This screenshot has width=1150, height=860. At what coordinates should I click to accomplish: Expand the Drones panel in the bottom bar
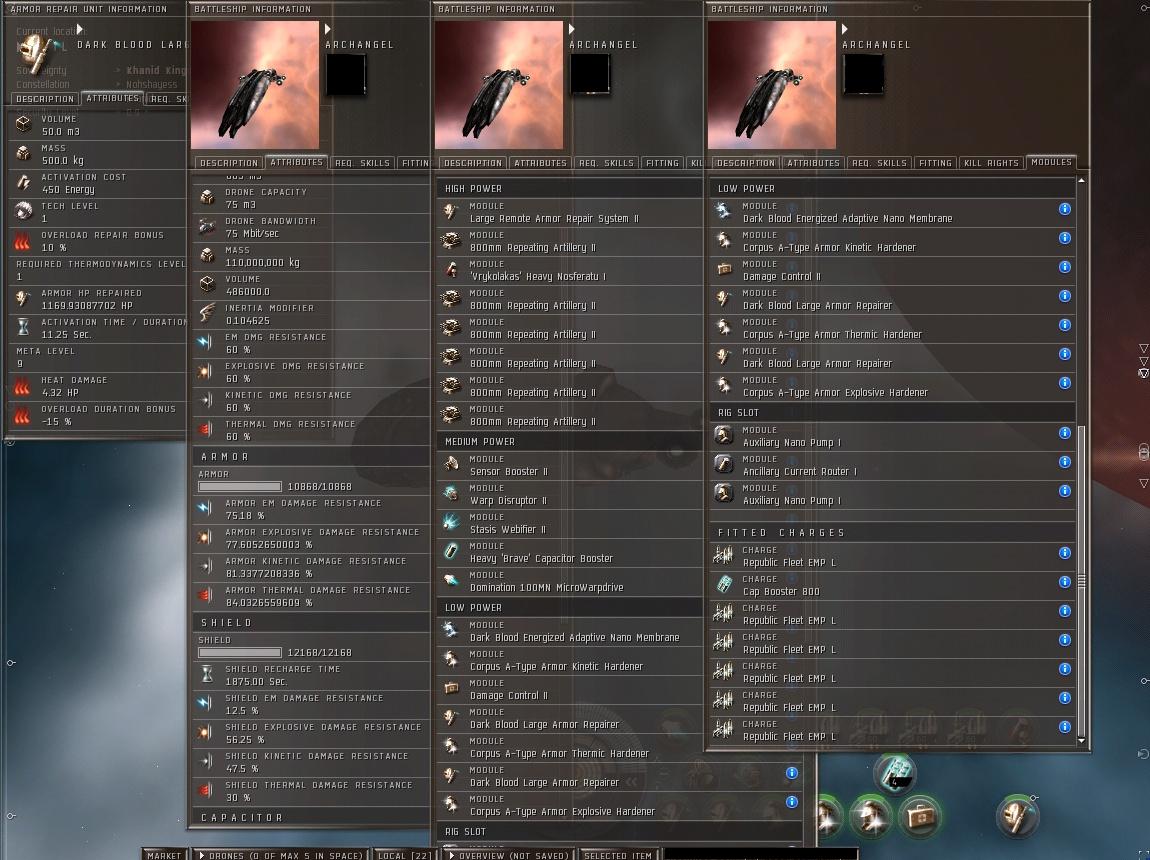(x=281, y=855)
